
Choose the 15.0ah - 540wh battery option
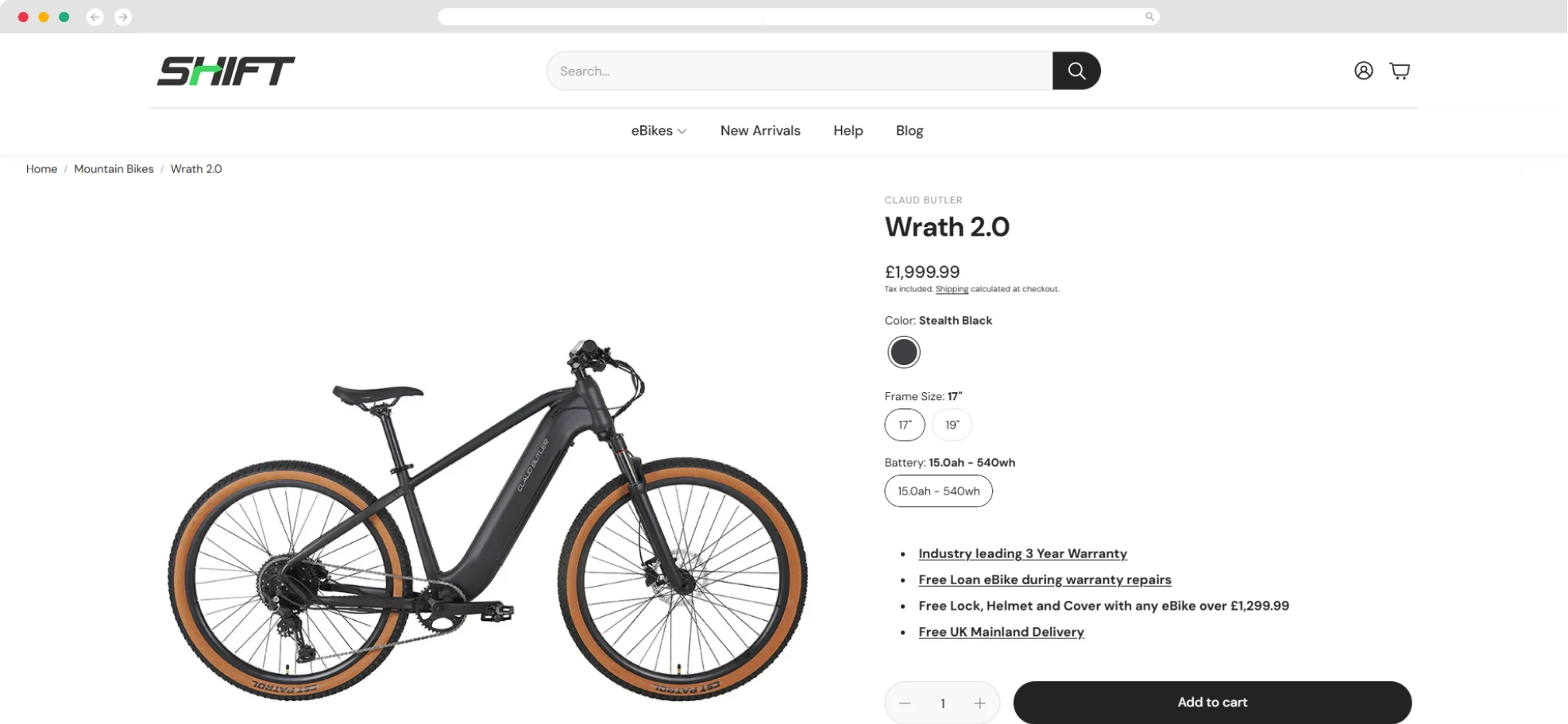(x=938, y=491)
